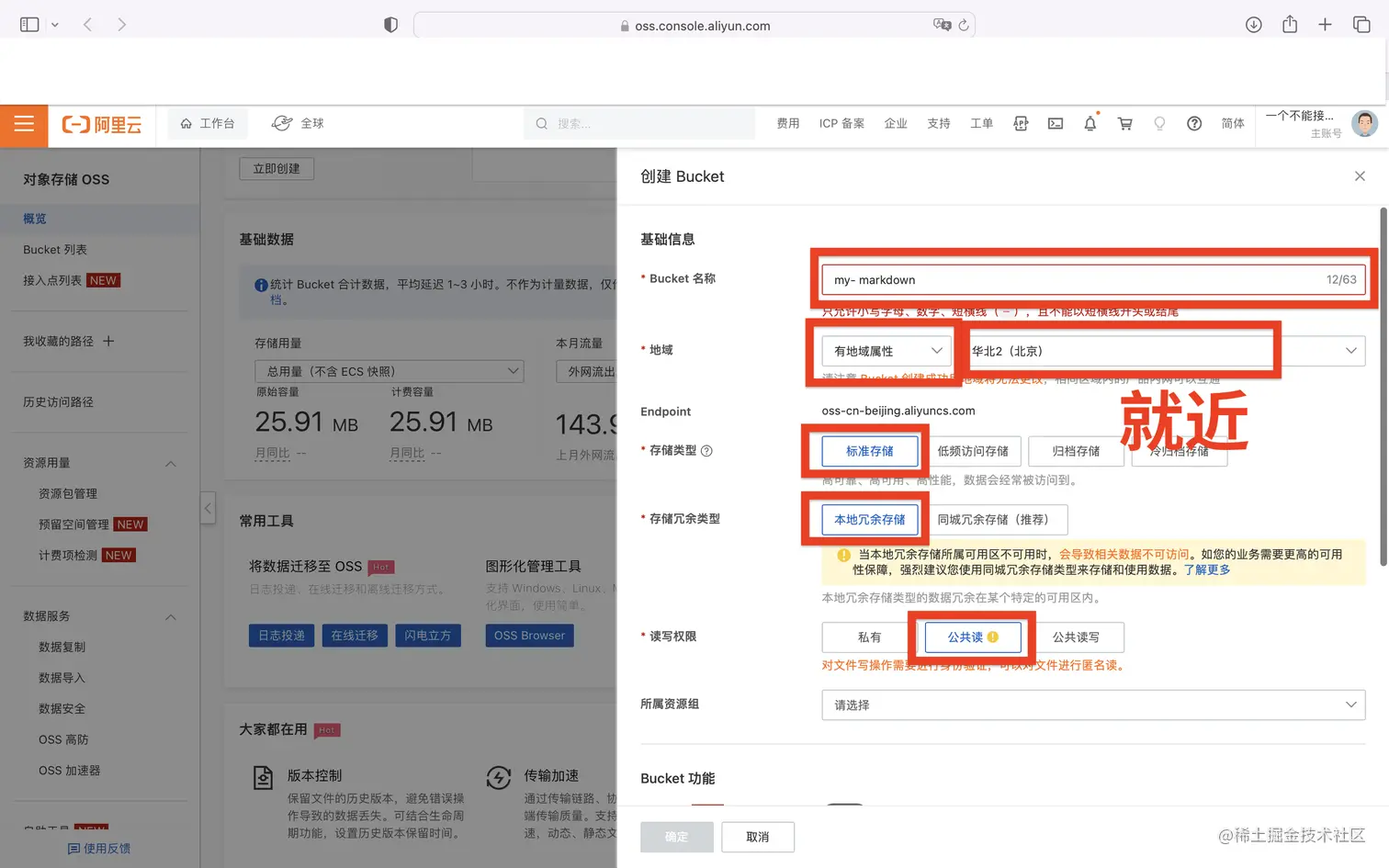
Task: Click the 取消 button
Action: (758, 837)
